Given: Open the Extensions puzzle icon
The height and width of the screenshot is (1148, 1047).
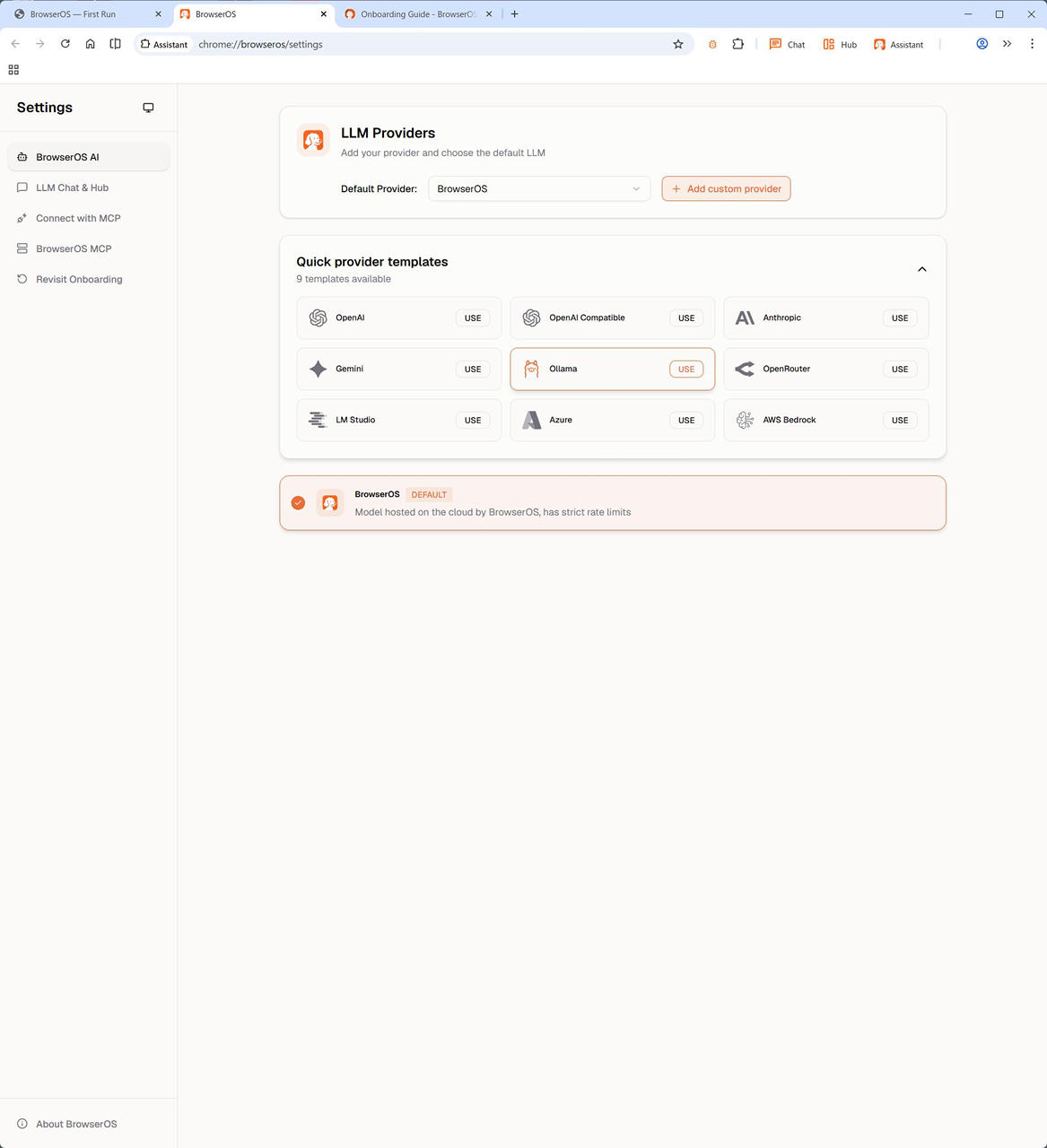Looking at the screenshot, I should pos(737,44).
